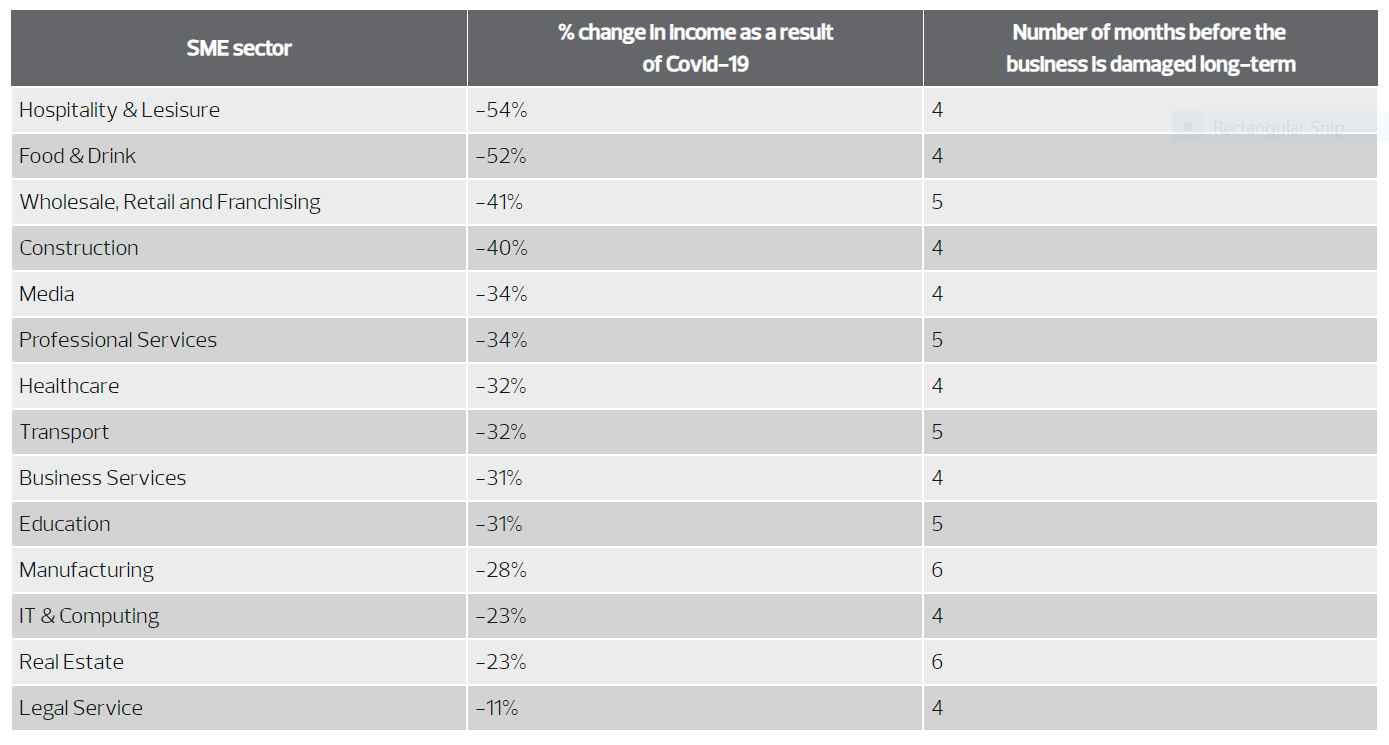Click the Education sector cell
Viewport: 1389px width, 745px height.
point(65,524)
